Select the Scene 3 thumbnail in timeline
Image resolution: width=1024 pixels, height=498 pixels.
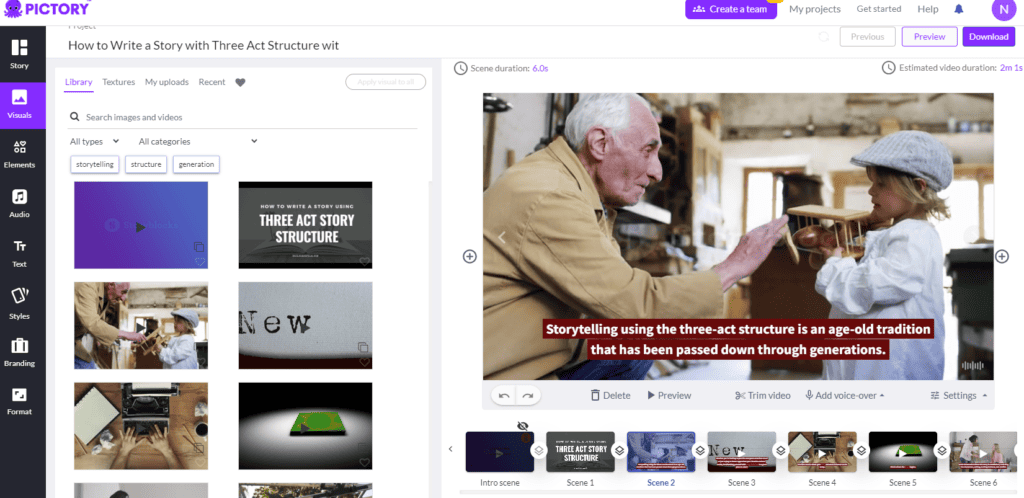click(741, 452)
